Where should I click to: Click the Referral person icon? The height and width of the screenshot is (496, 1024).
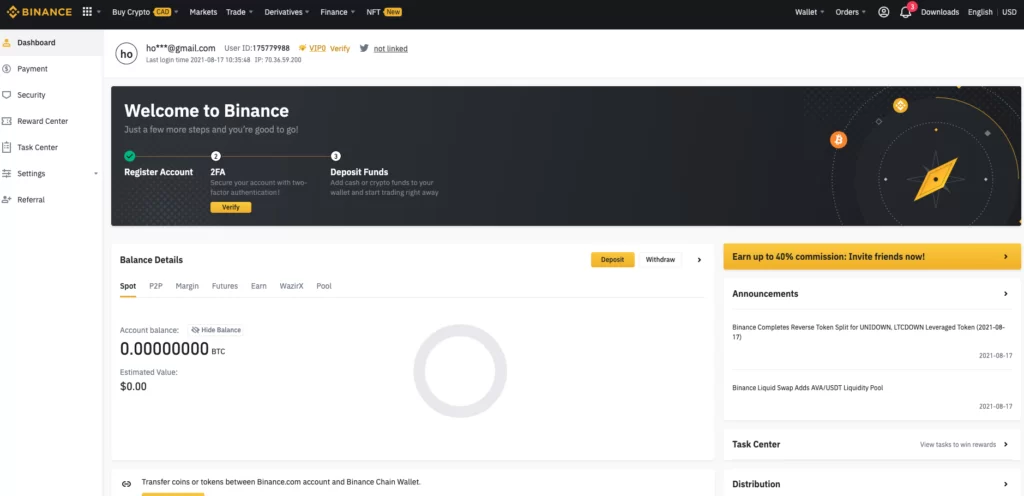[7, 200]
